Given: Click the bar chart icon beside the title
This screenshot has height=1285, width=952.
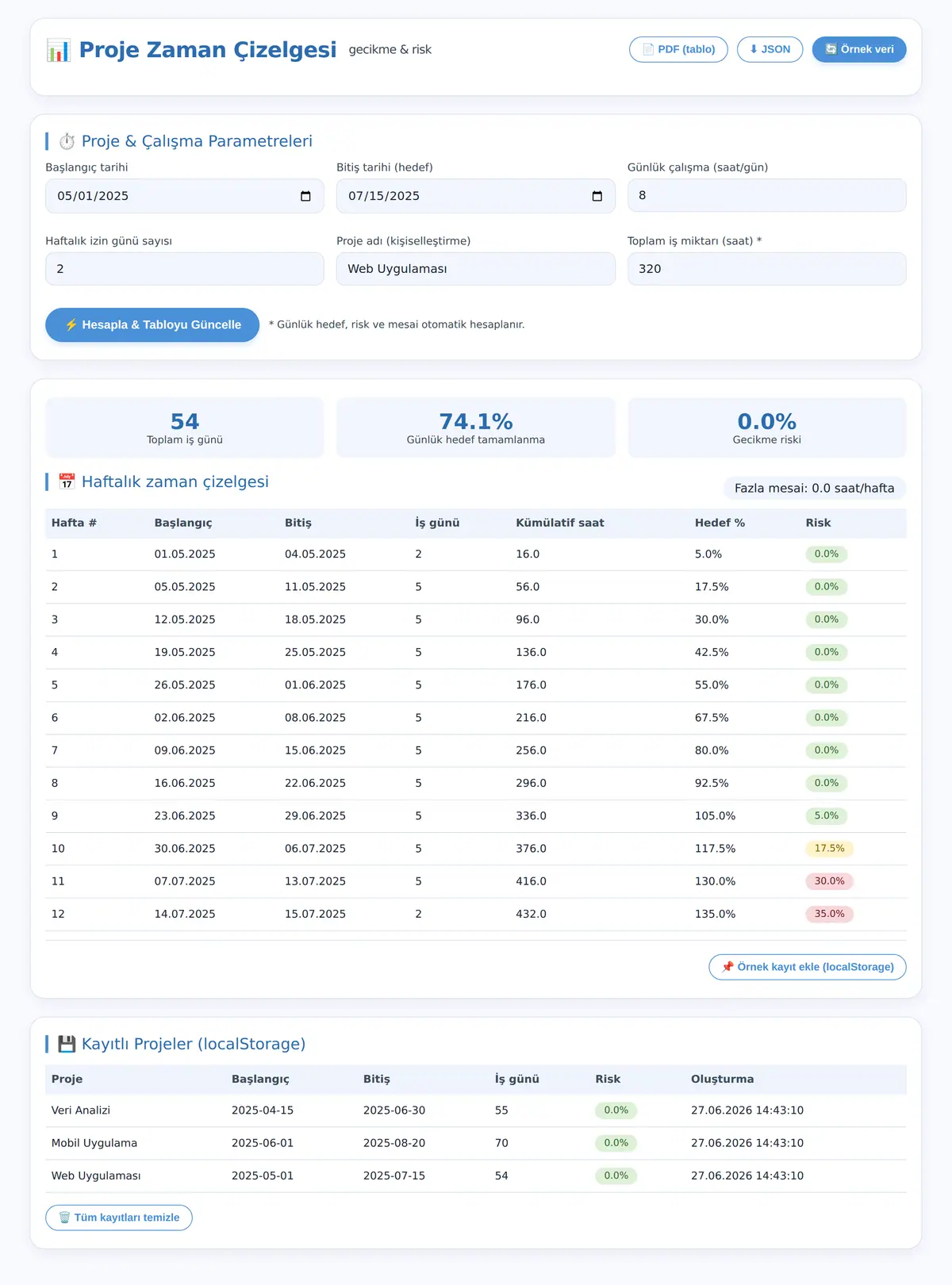Looking at the screenshot, I should pyautogui.click(x=59, y=50).
